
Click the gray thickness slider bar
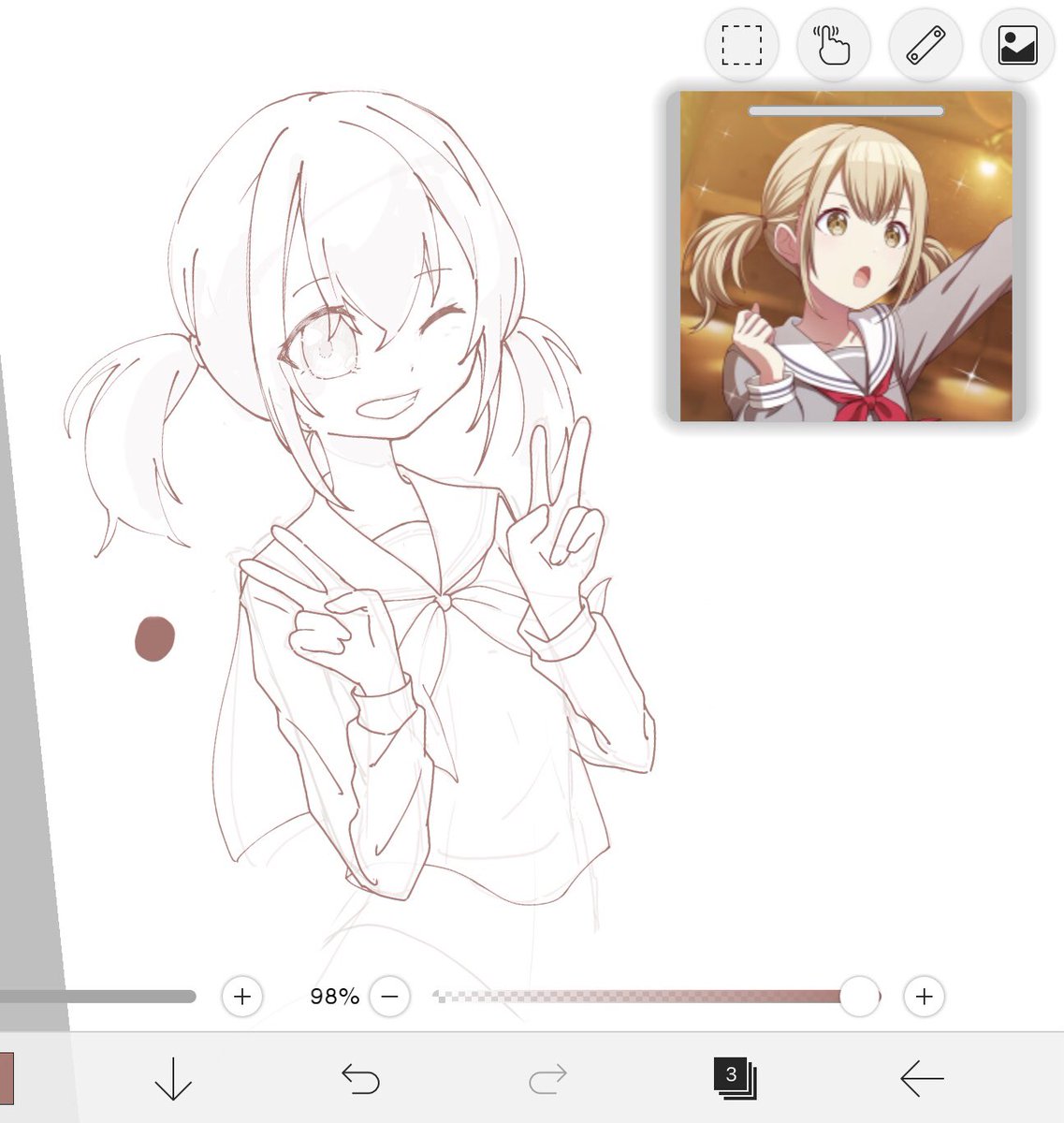98,997
